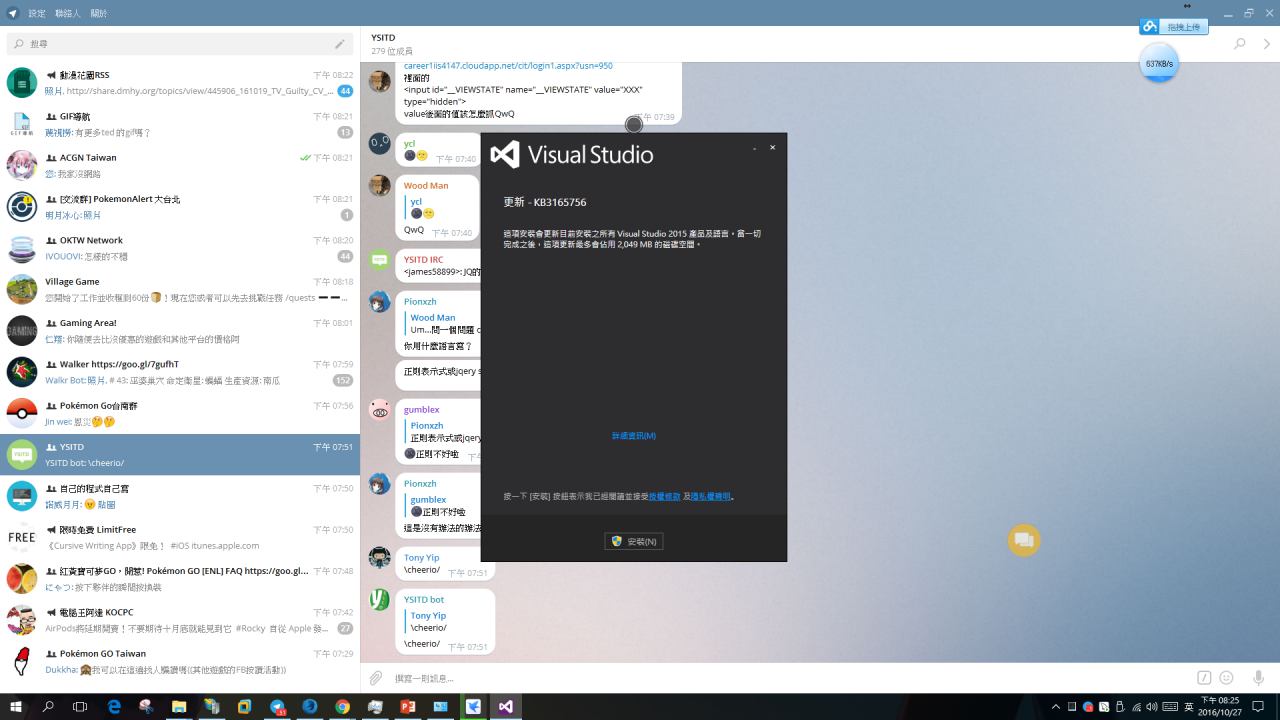Open the GIF導航 group chat

pyautogui.click(x=180, y=124)
